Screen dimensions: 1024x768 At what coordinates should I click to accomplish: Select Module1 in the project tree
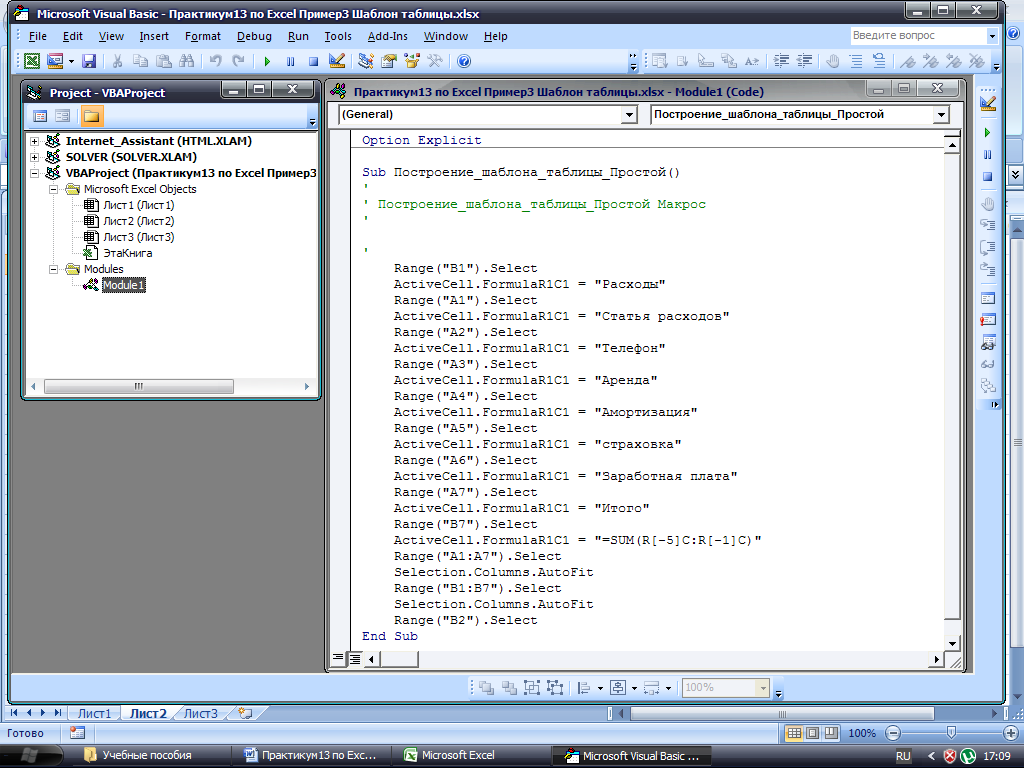[x=123, y=285]
